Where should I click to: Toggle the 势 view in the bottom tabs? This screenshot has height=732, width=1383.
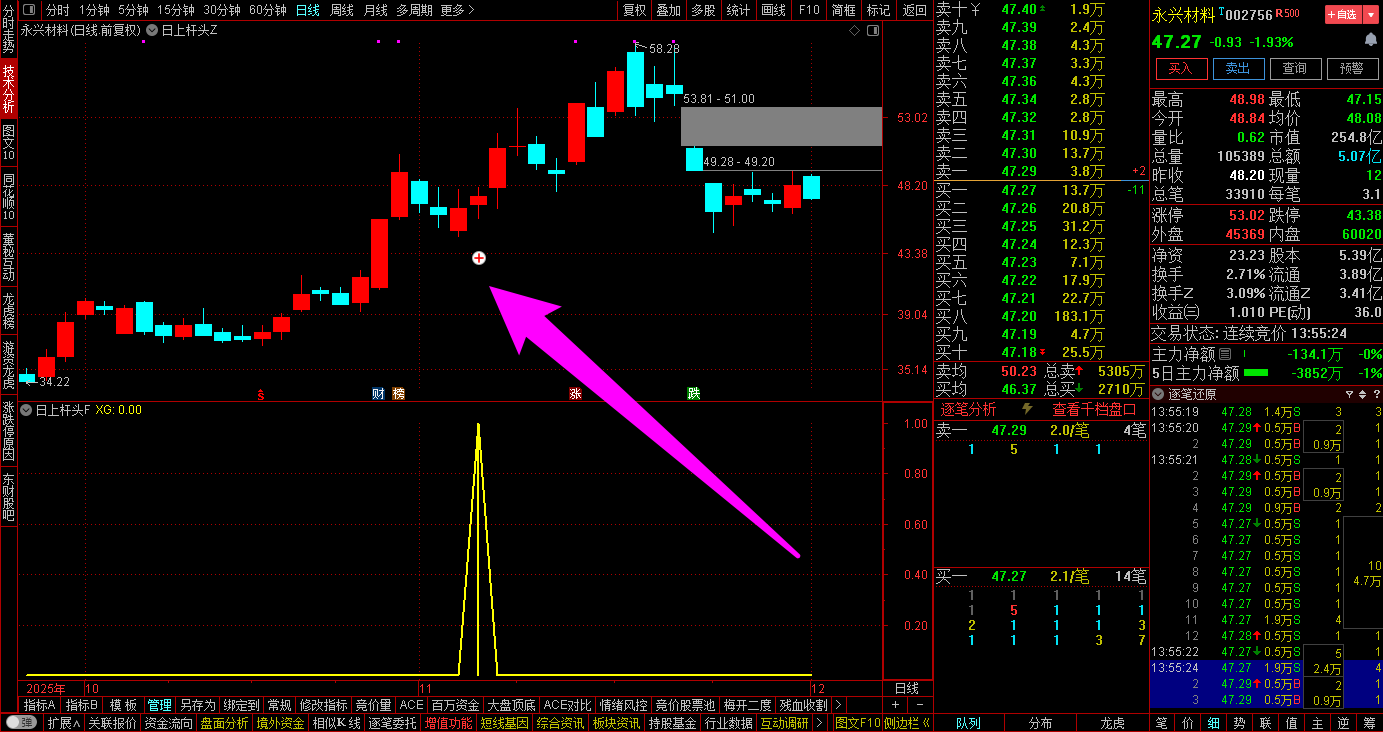click(1239, 723)
